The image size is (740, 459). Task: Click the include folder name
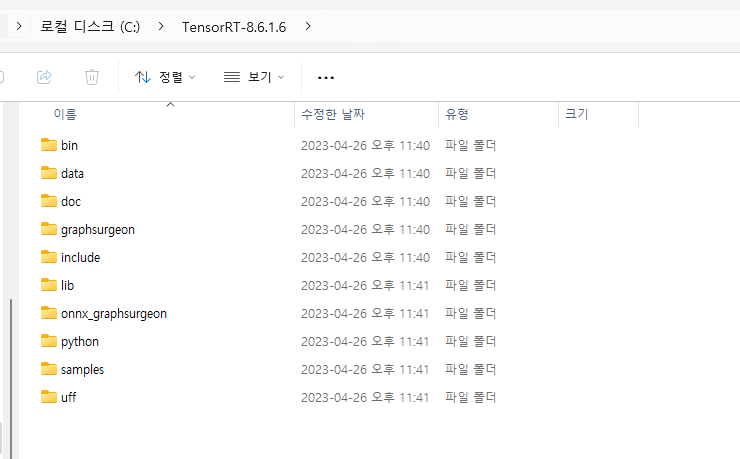click(80, 258)
